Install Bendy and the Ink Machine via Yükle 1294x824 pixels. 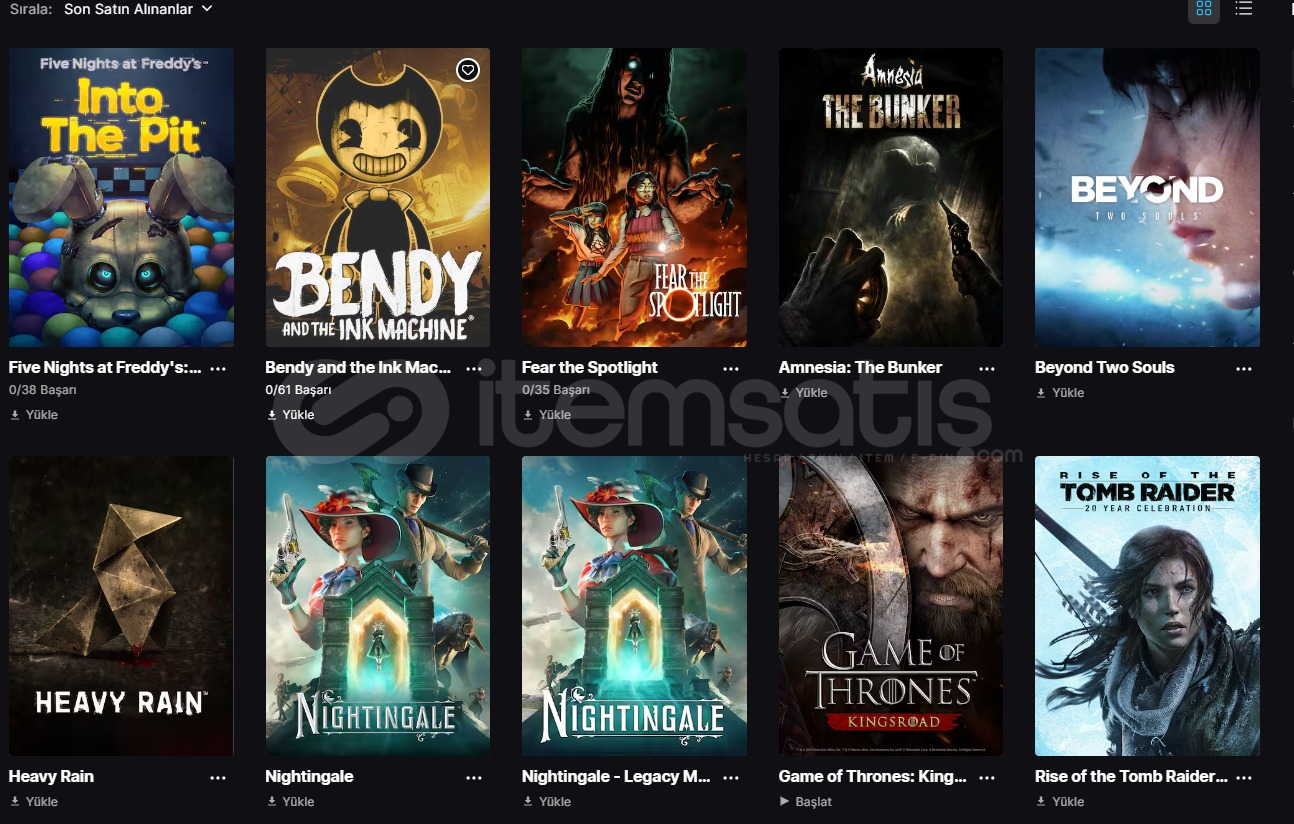tap(290, 415)
